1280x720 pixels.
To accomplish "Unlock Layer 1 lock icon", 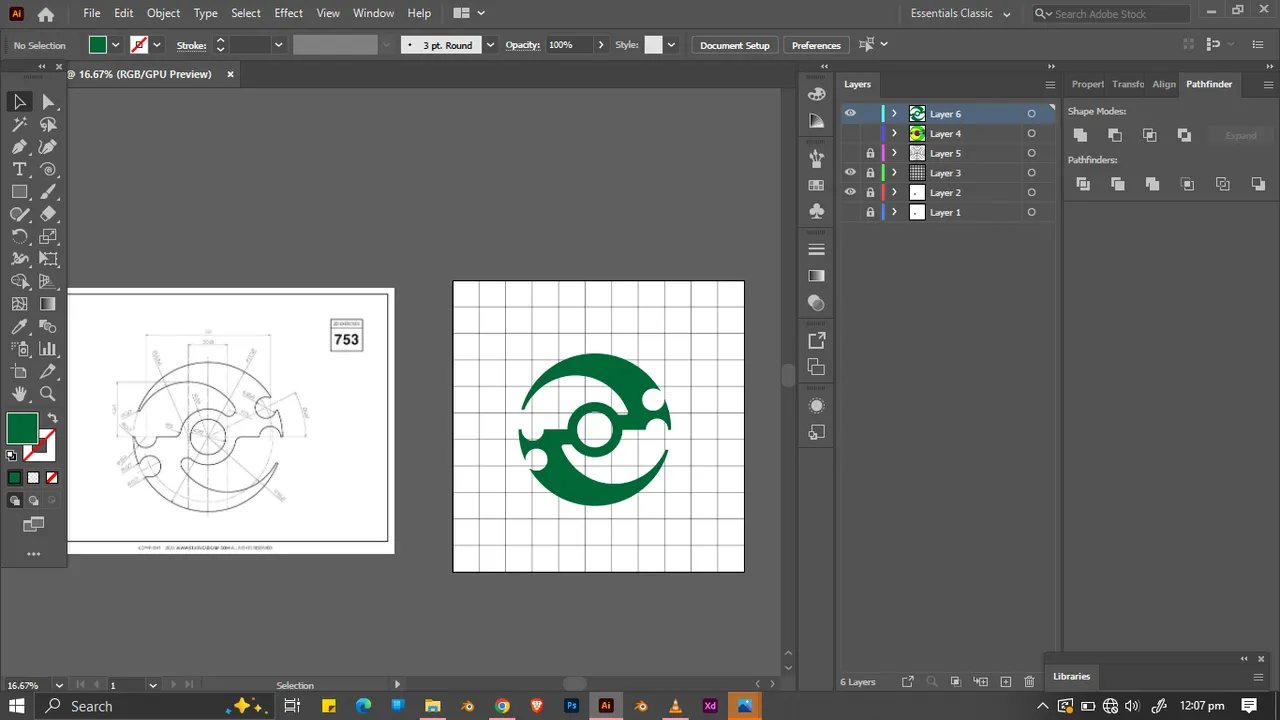I will [870, 213].
